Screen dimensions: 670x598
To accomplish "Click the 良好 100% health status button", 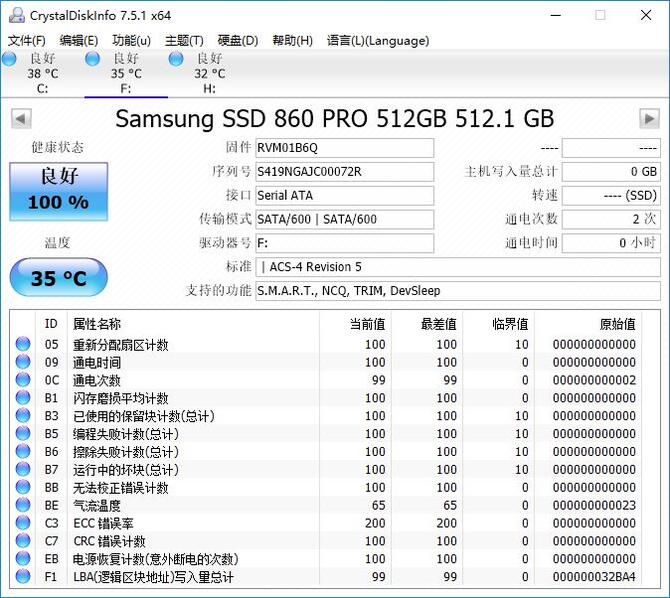I will coord(58,190).
